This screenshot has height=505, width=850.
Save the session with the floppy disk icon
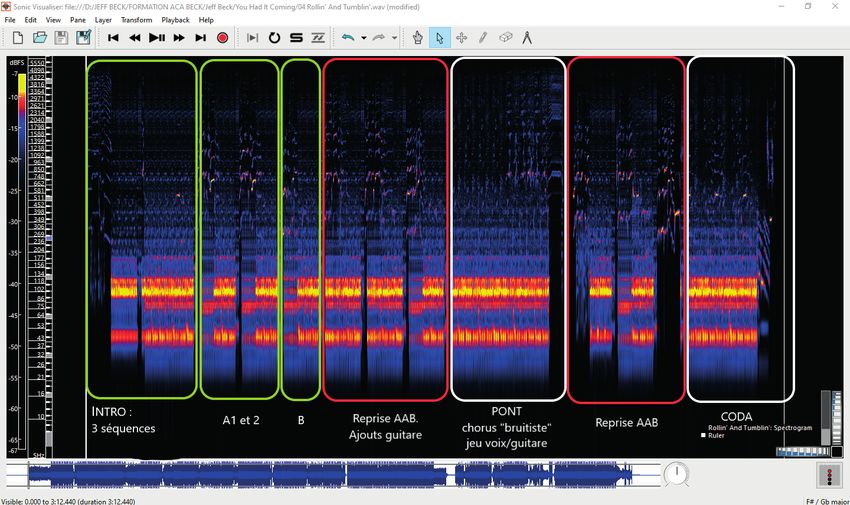click(x=61, y=38)
